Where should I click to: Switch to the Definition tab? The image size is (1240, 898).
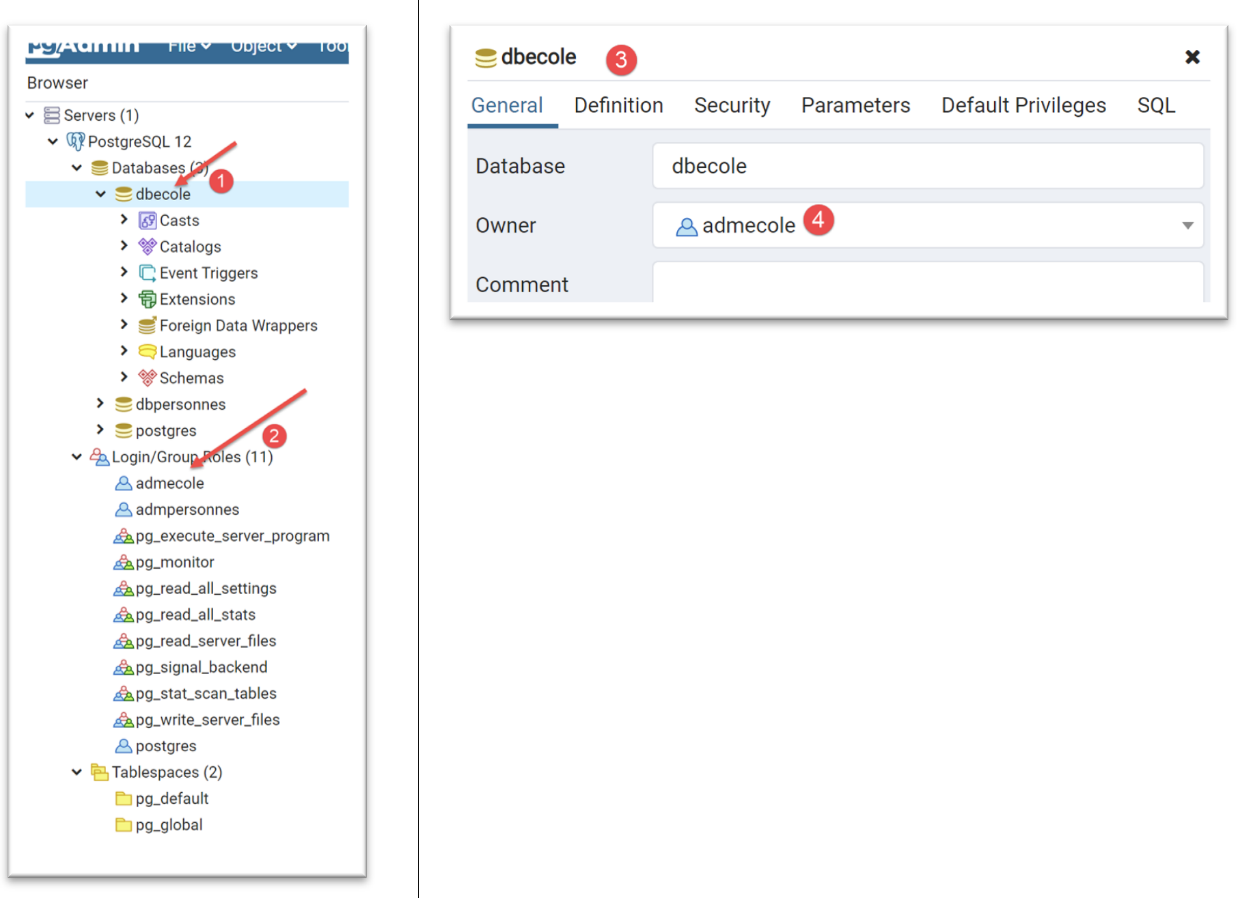tap(618, 106)
